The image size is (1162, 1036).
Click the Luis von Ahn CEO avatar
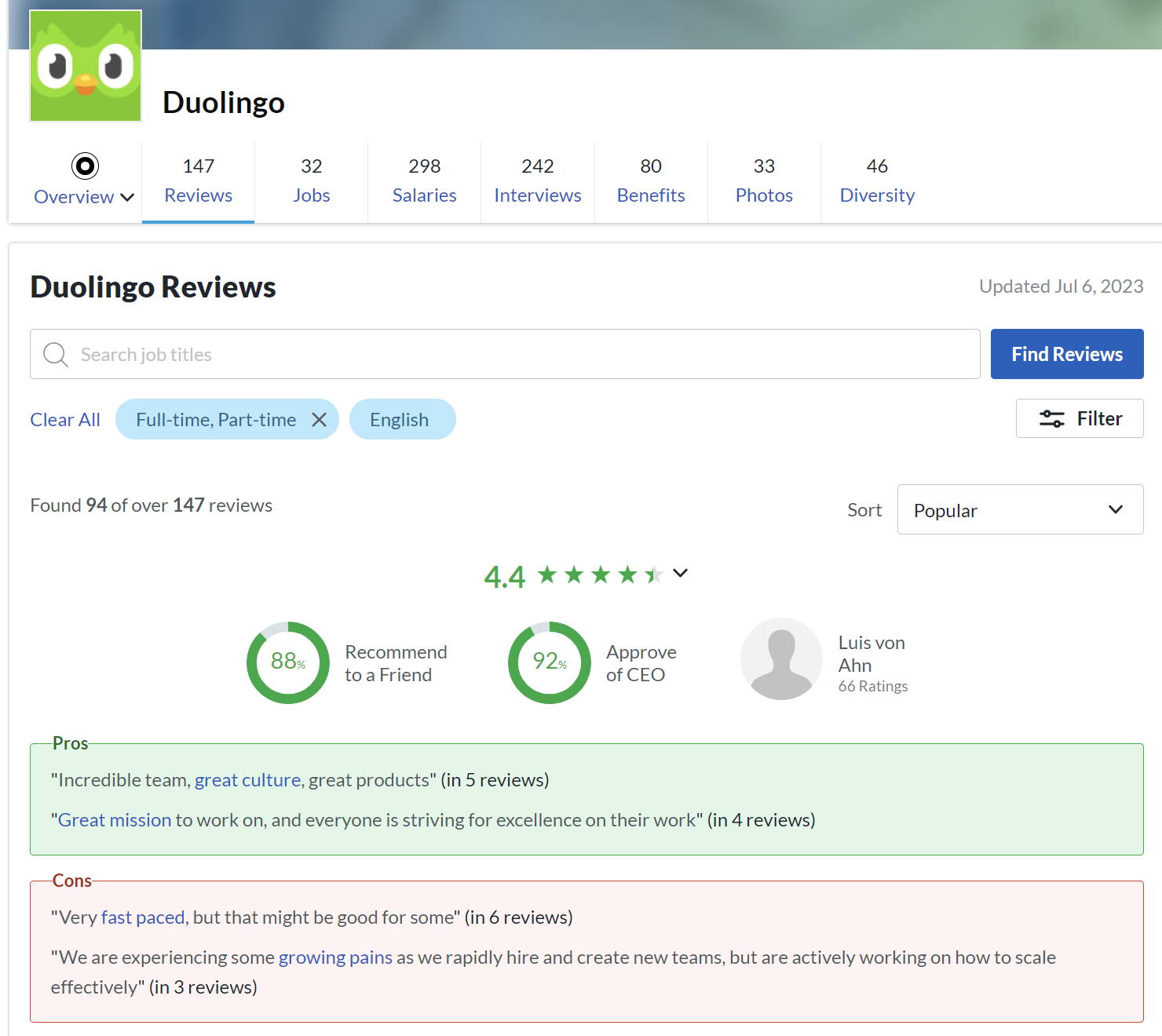781,658
